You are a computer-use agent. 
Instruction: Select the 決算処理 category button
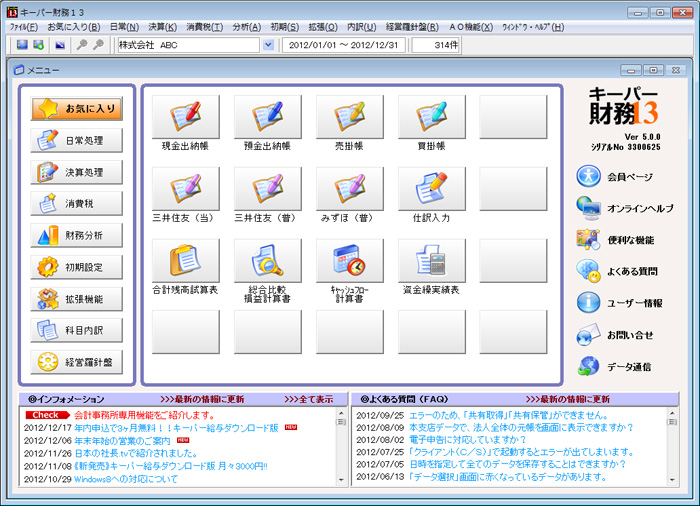click(77, 172)
